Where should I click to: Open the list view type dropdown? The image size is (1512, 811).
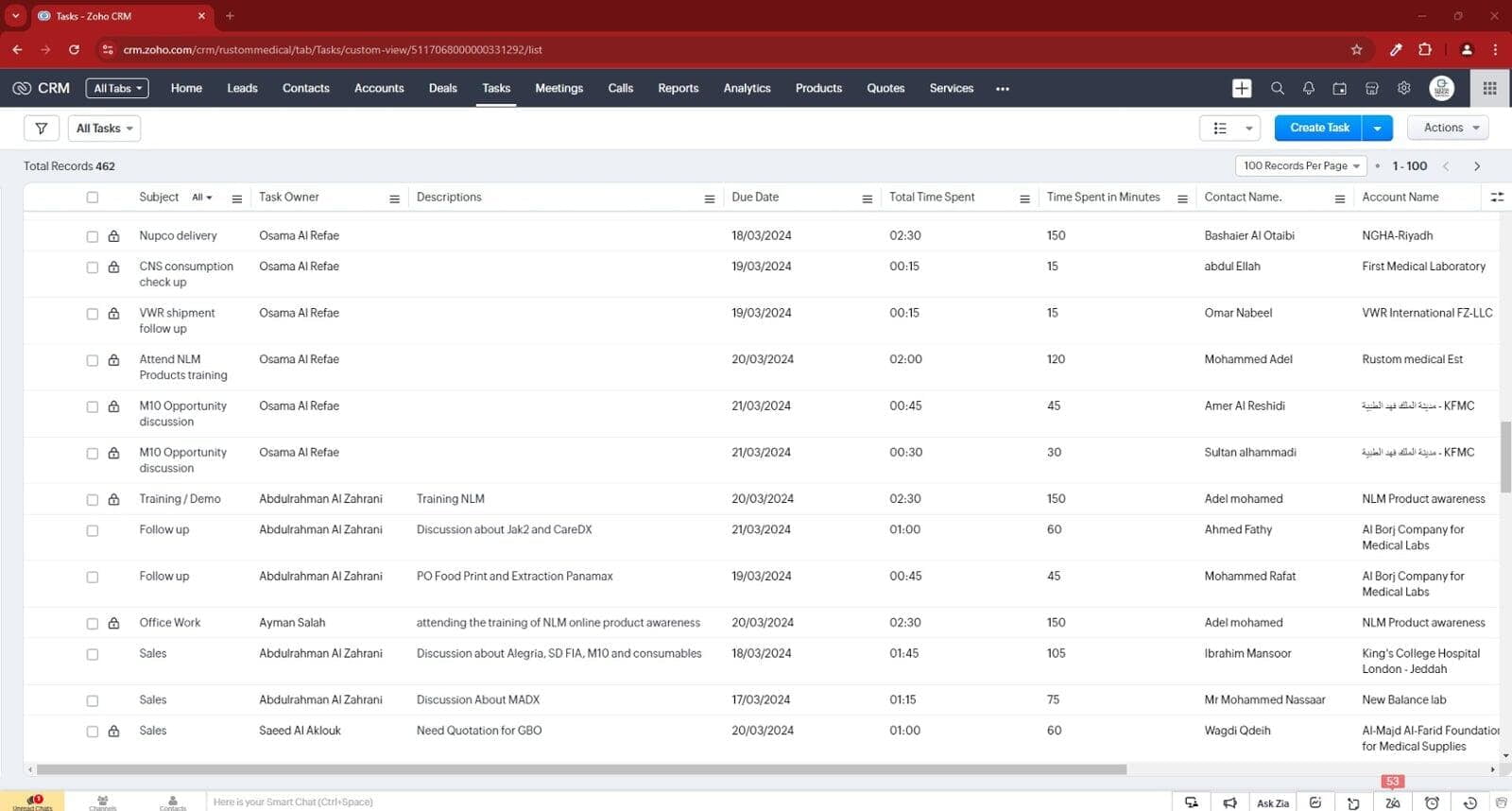tap(1229, 128)
